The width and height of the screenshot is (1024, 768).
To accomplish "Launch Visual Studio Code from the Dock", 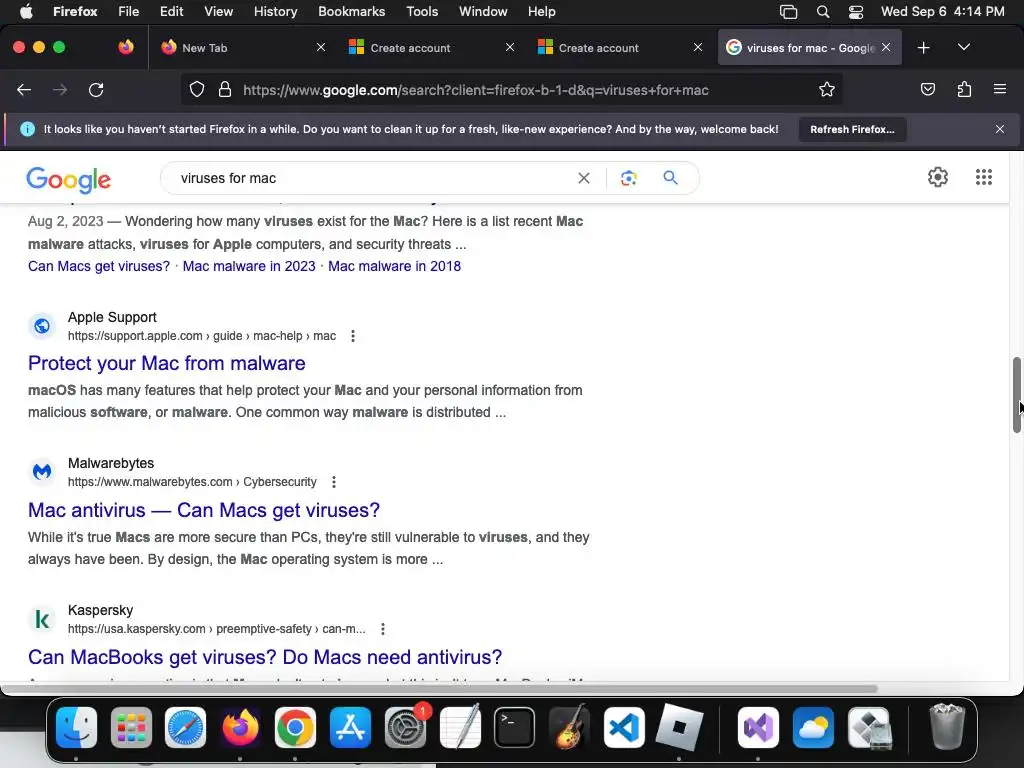I will point(624,727).
